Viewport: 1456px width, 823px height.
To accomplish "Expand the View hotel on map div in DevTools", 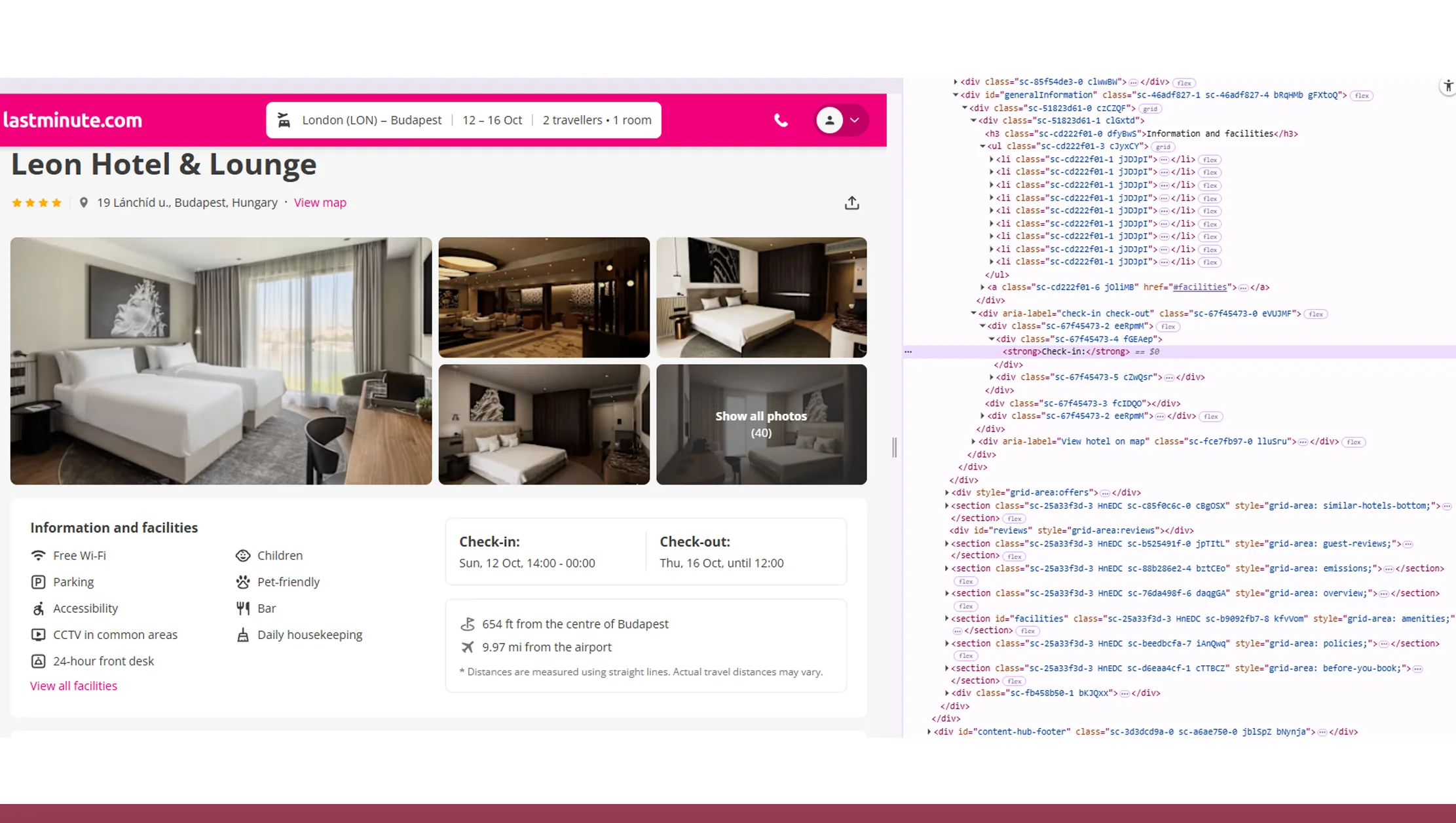I will pos(972,441).
